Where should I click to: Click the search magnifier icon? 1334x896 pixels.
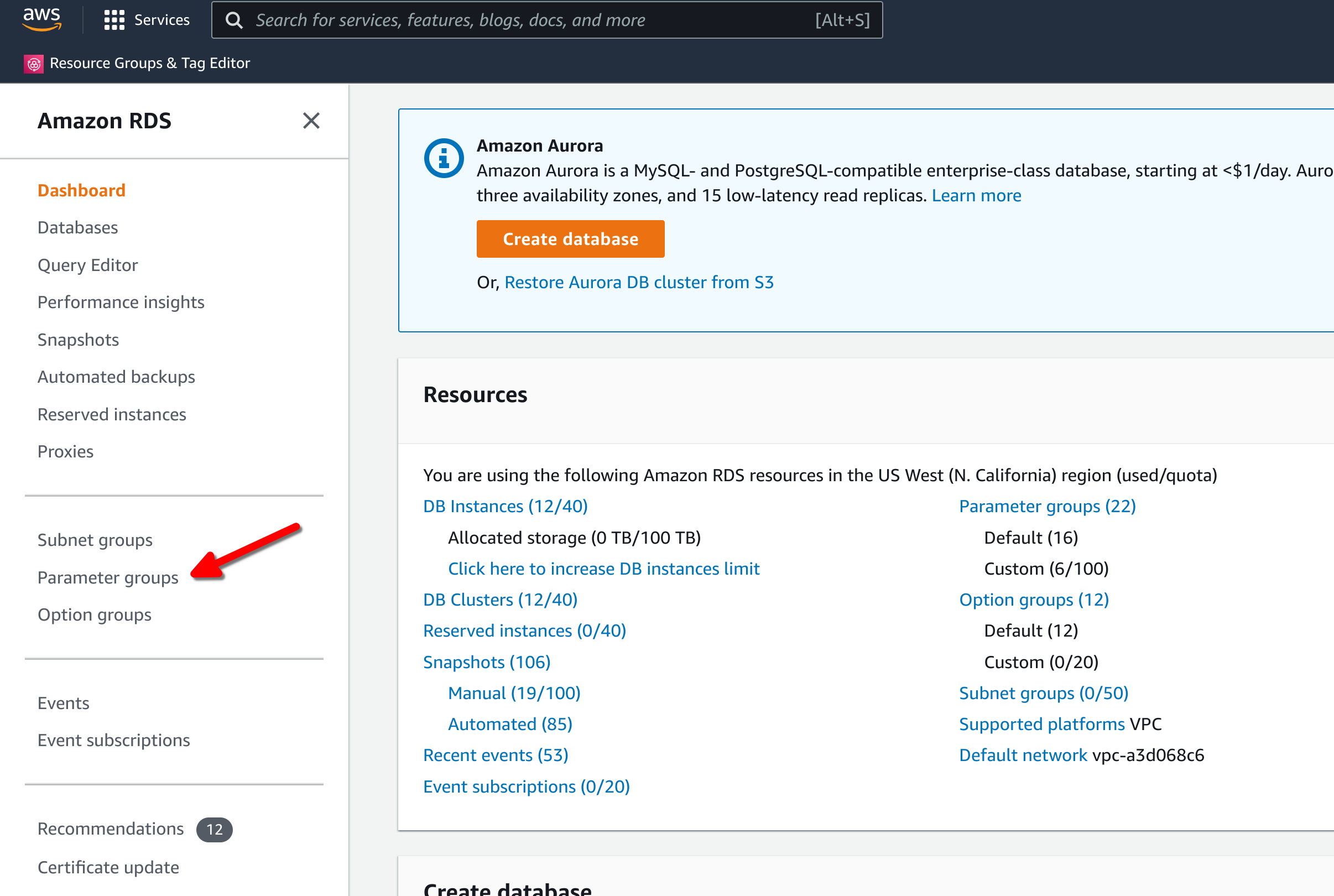coord(233,20)
